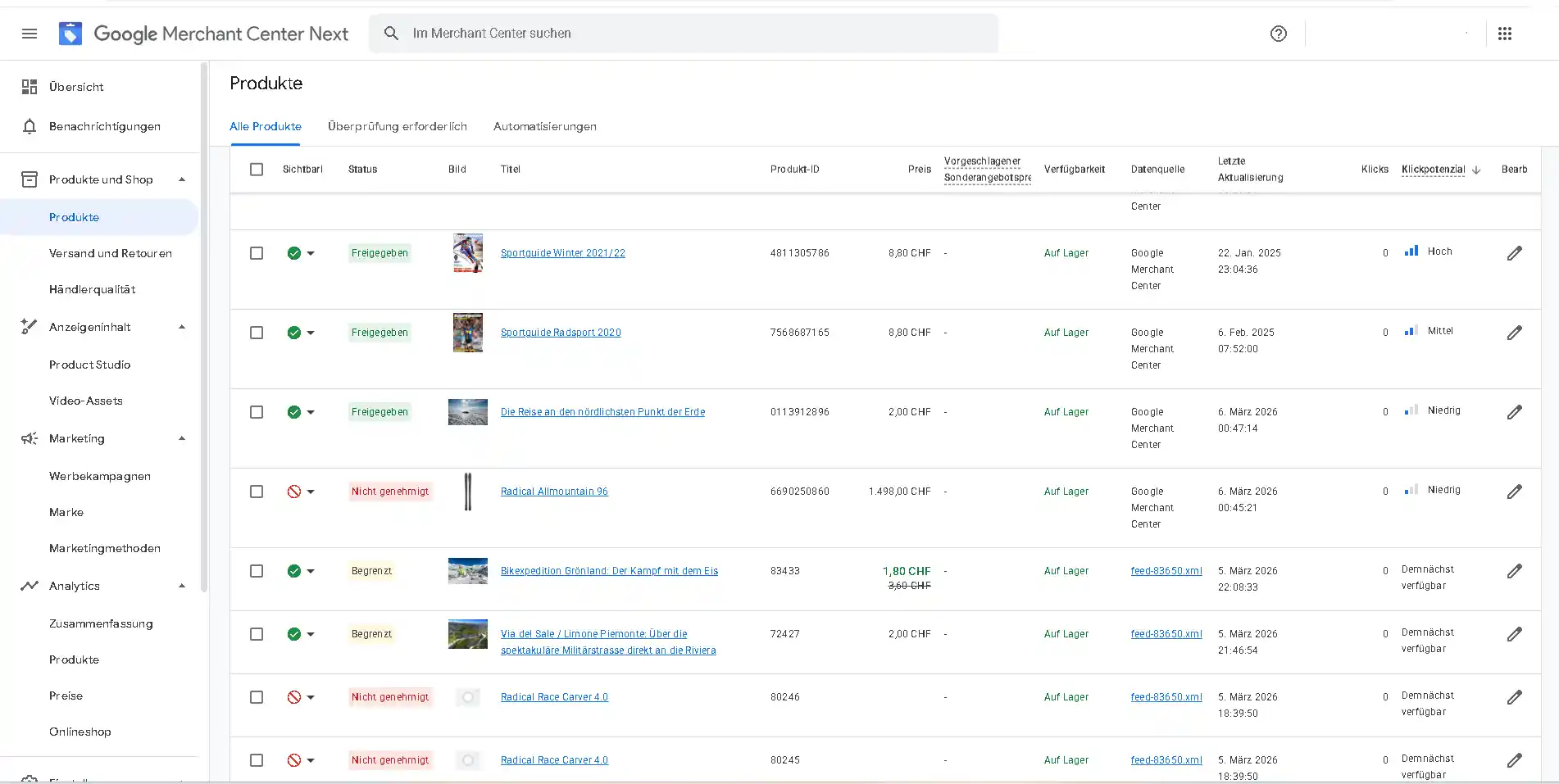This screenshot has height=784, width=1559.
Task: Open Die Reise an den nördlichsten Punkt link
Action: tap(602, 412)
